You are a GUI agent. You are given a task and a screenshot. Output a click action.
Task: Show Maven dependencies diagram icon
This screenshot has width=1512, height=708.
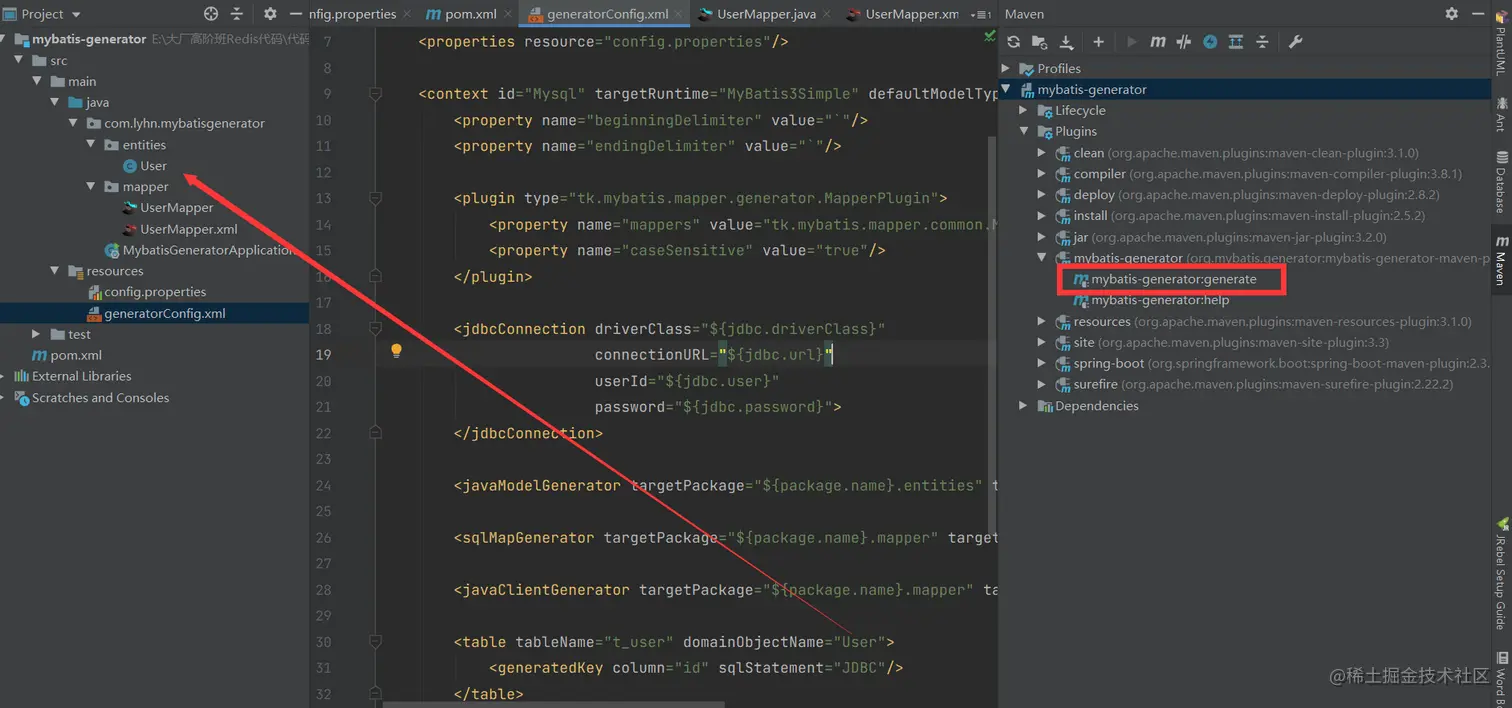1236,42
